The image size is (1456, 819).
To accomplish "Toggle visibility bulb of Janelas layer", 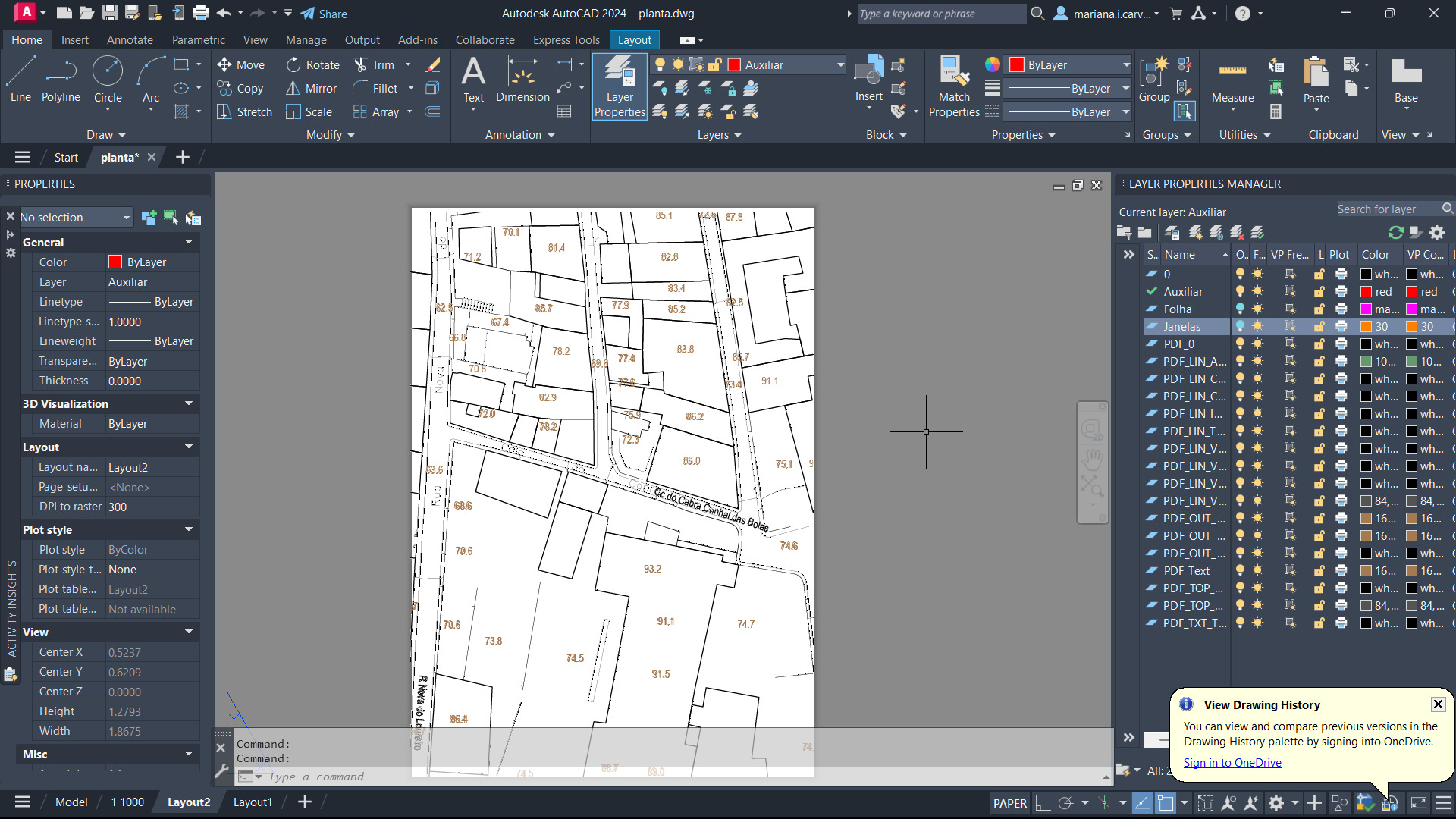I will pos(1240,327).
